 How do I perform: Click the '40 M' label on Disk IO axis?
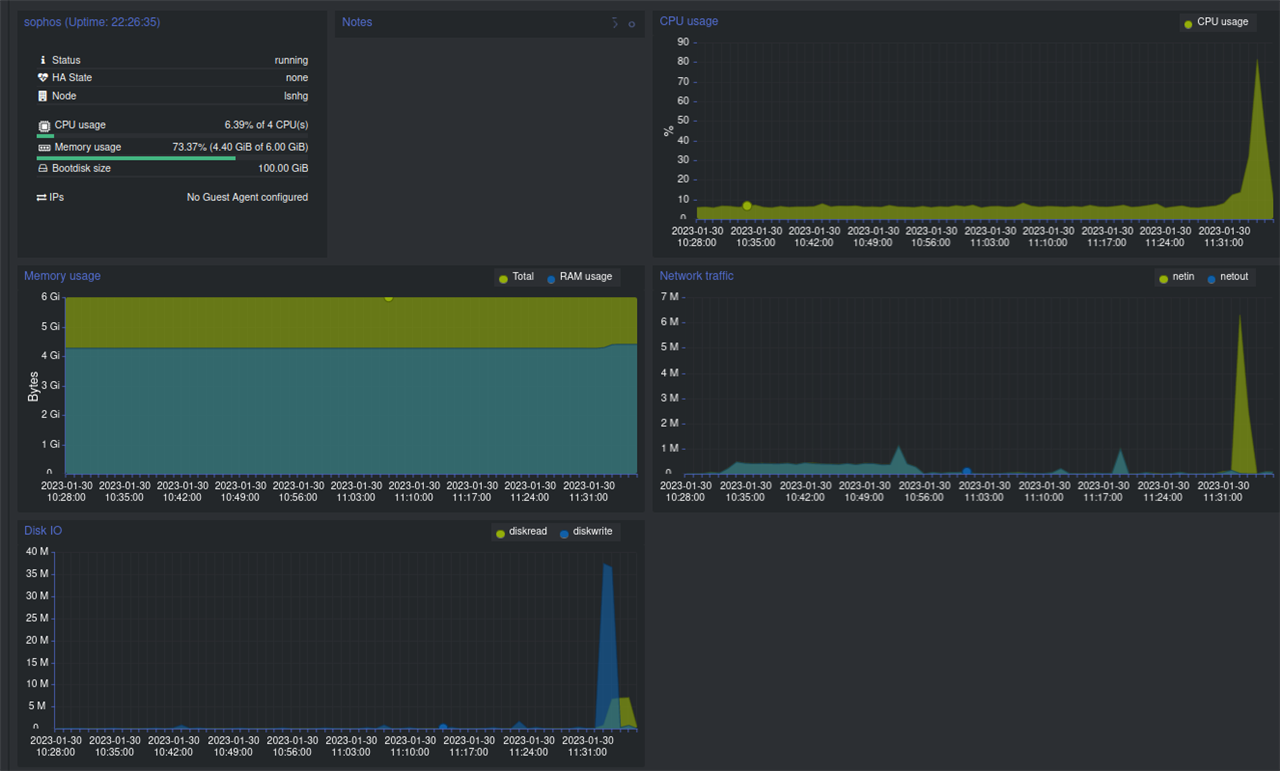[38, 552]
